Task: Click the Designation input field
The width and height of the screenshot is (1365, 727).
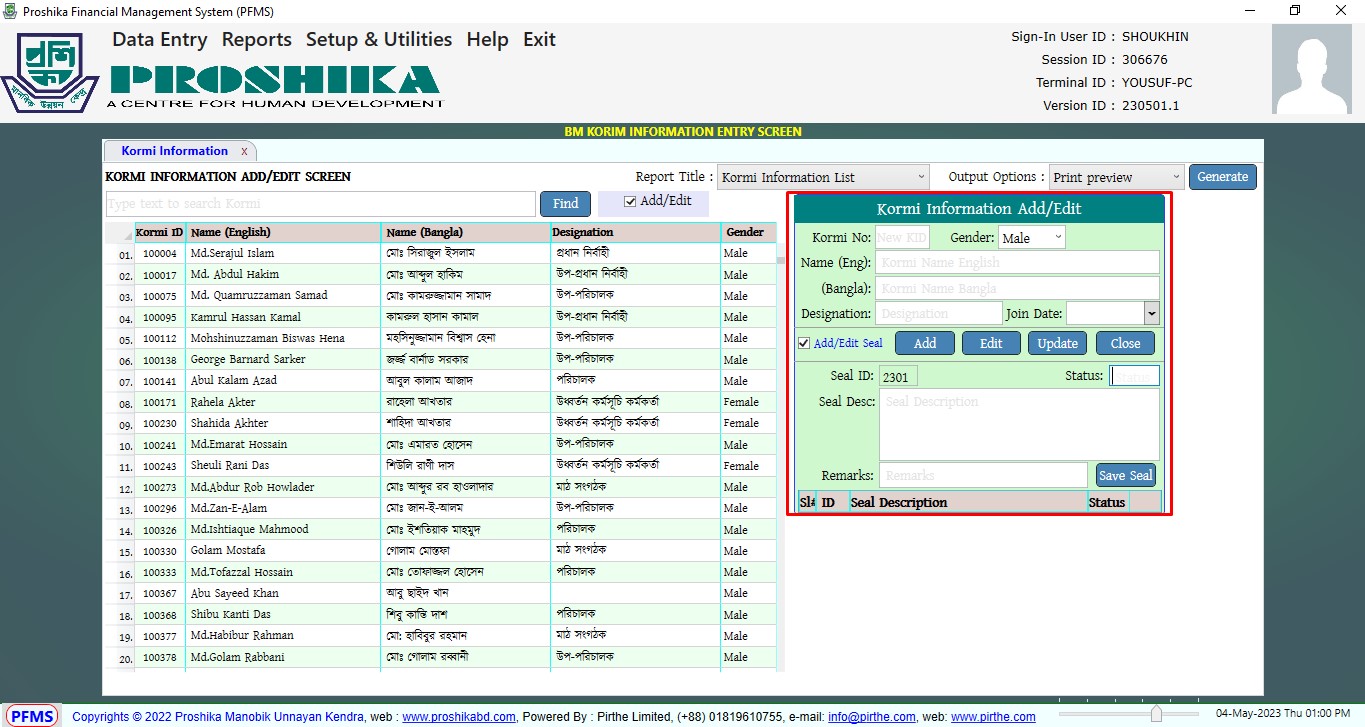Action: pos(938,313)
